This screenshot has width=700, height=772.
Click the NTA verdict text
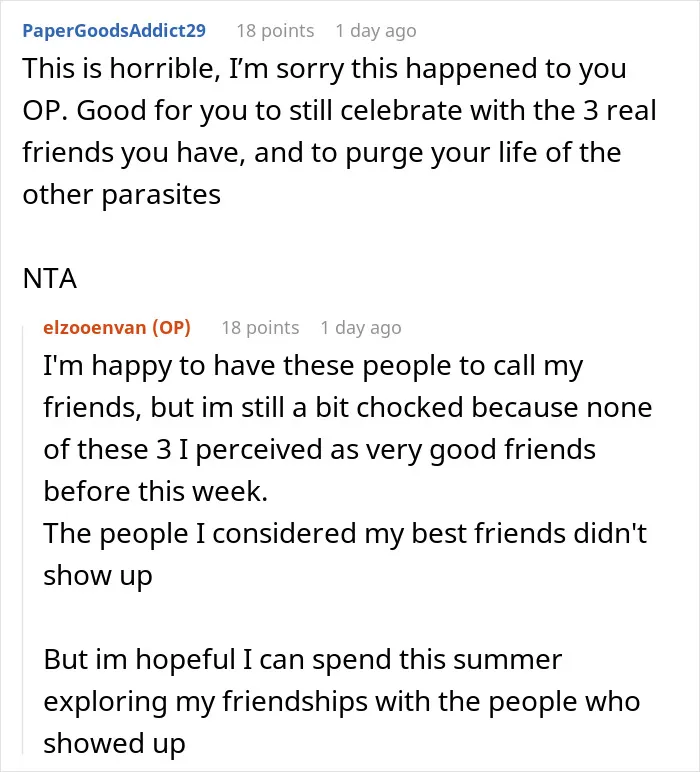coord(50,278)
